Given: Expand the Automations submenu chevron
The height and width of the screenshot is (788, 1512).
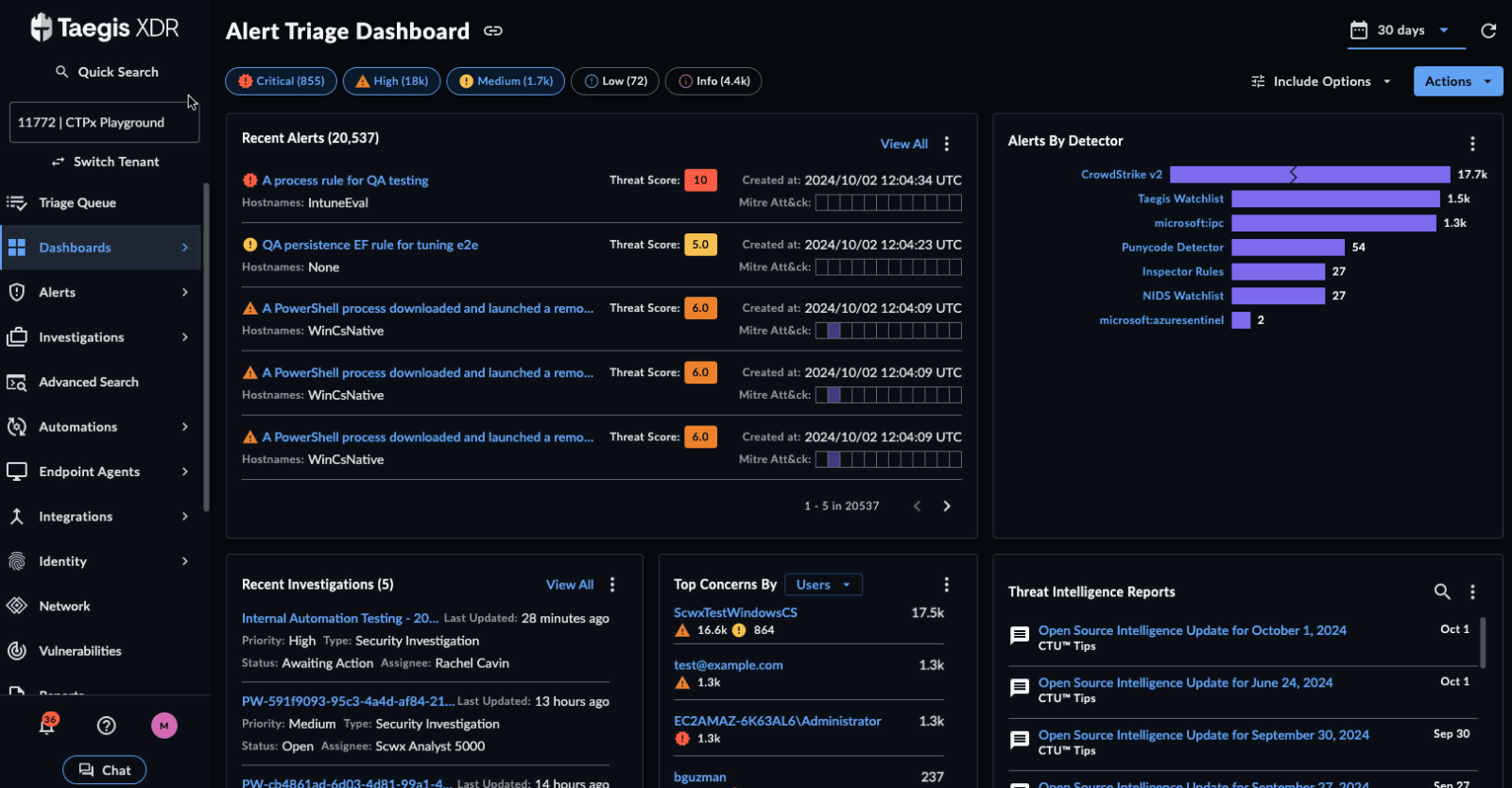Looking at the screenshot, I should [185, 427].
